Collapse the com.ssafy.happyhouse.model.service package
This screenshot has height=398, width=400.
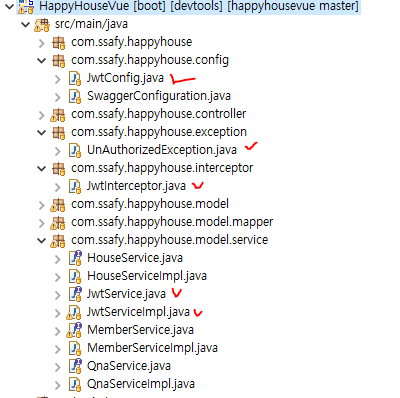point(42,240)
